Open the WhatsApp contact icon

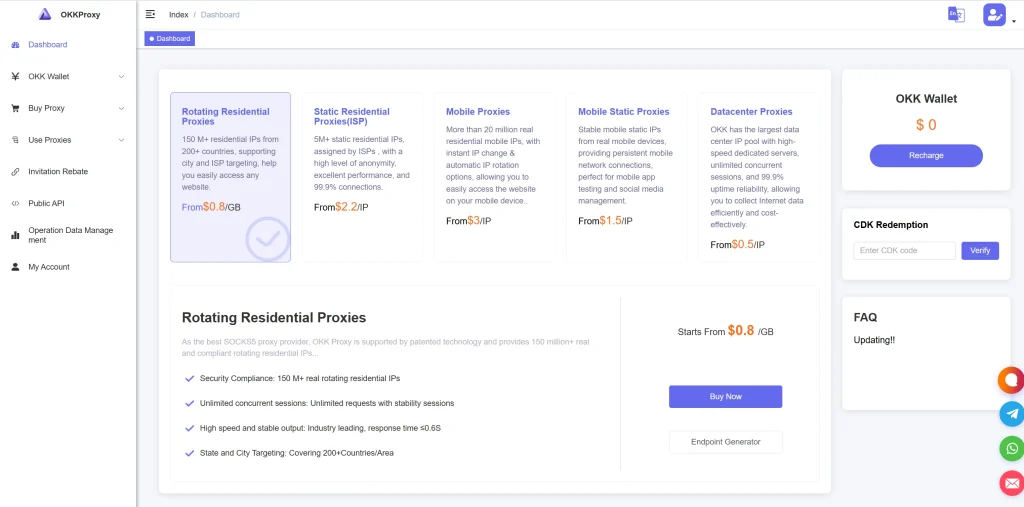click(1012, 449)
